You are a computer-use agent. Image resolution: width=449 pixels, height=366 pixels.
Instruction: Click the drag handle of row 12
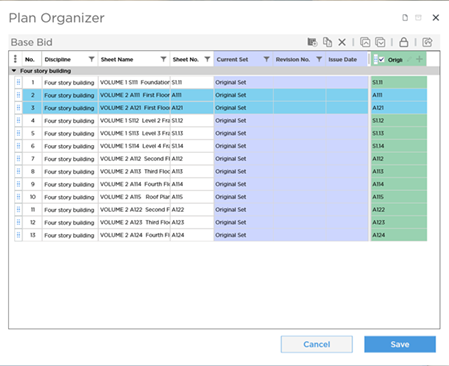point(18,222)
